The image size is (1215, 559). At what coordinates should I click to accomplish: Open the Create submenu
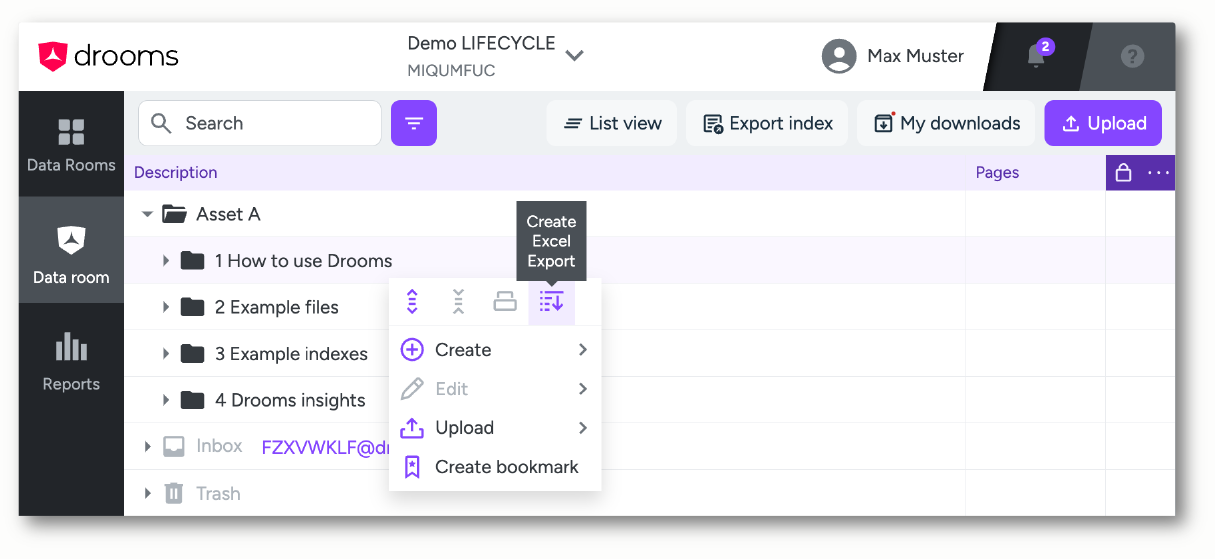pos(495,350)
